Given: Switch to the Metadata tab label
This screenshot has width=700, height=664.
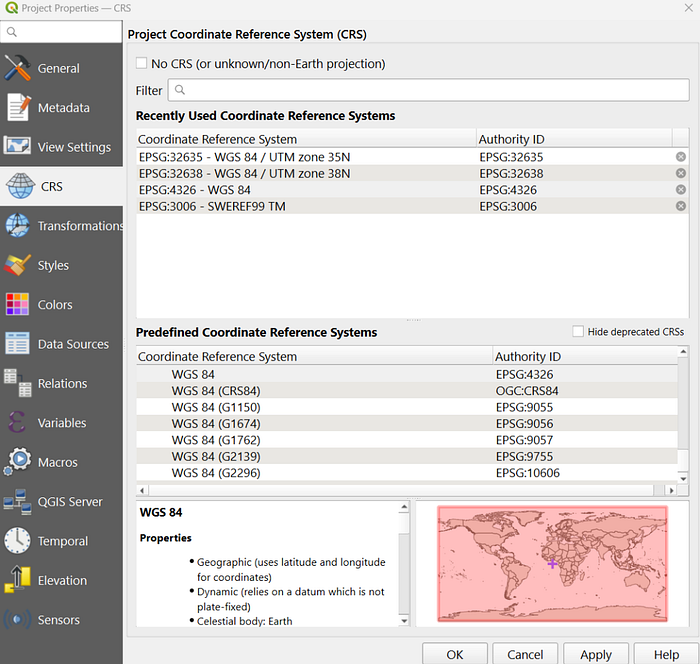Looking at the screenshot, I should coord(64,108).
